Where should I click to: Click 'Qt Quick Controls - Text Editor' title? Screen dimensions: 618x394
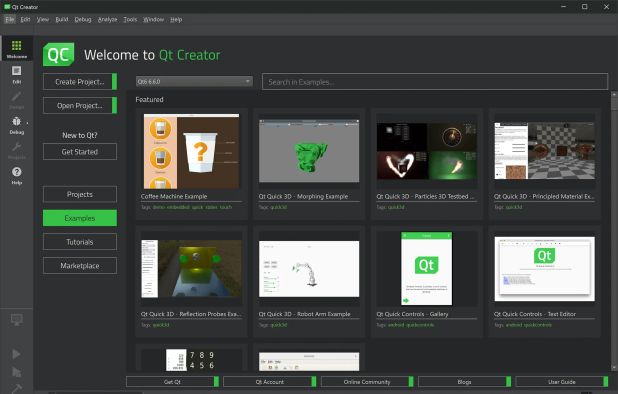click(x=535, y=314)
